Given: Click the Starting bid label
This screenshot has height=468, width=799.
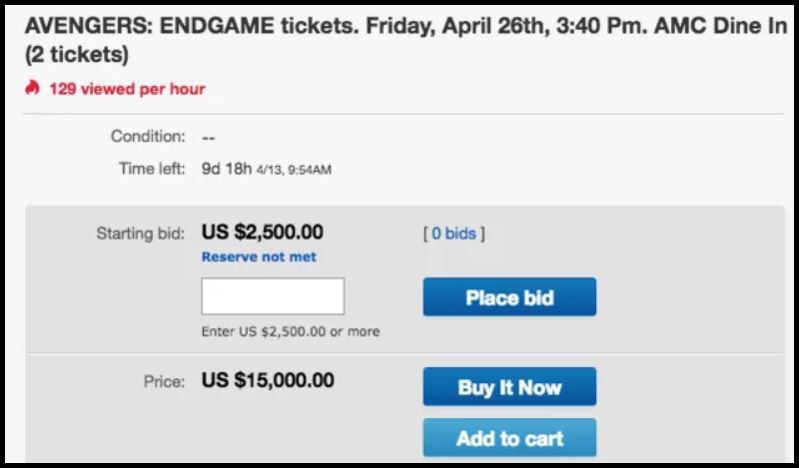Looking at the screenshot, I should 140,233.
